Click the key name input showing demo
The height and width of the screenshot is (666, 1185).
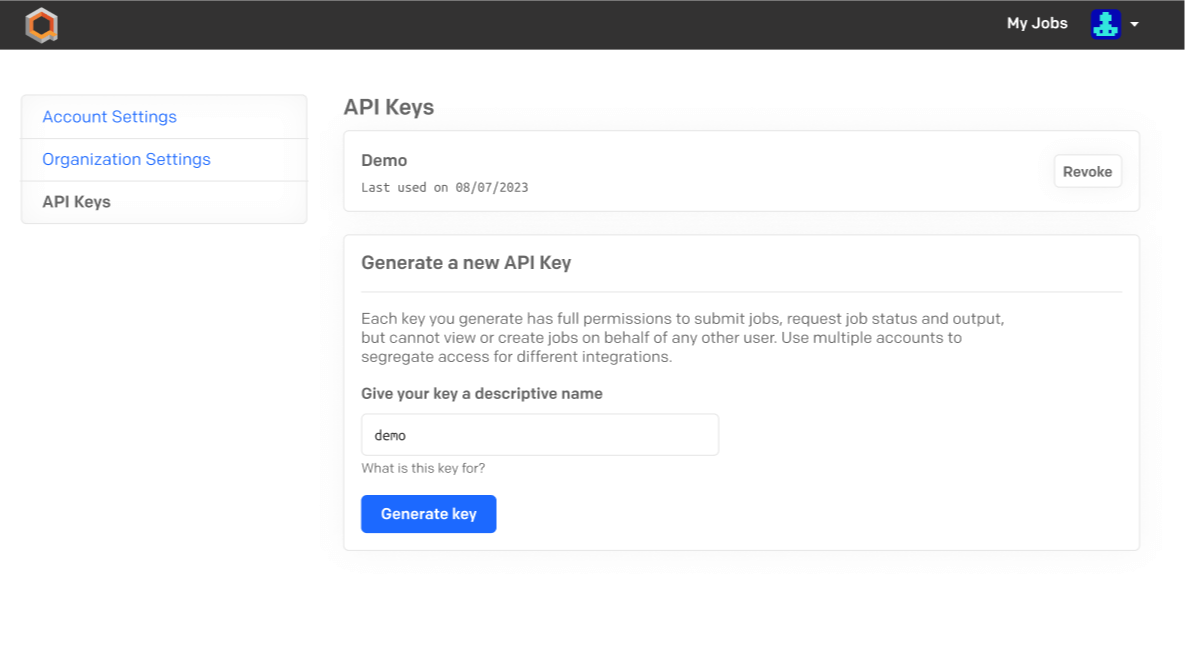[x=540, y=434]
